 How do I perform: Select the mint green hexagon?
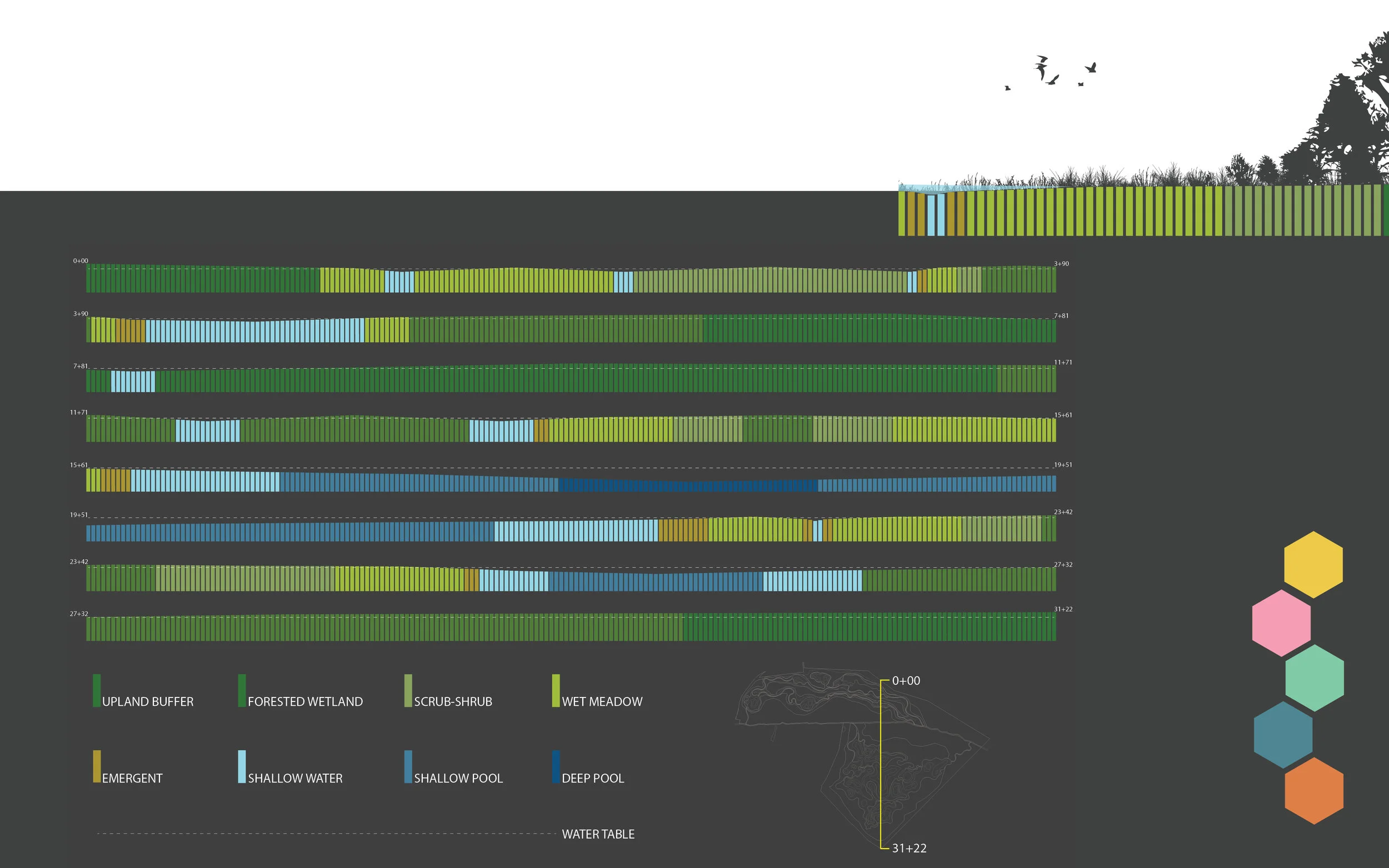point(1314,678)
